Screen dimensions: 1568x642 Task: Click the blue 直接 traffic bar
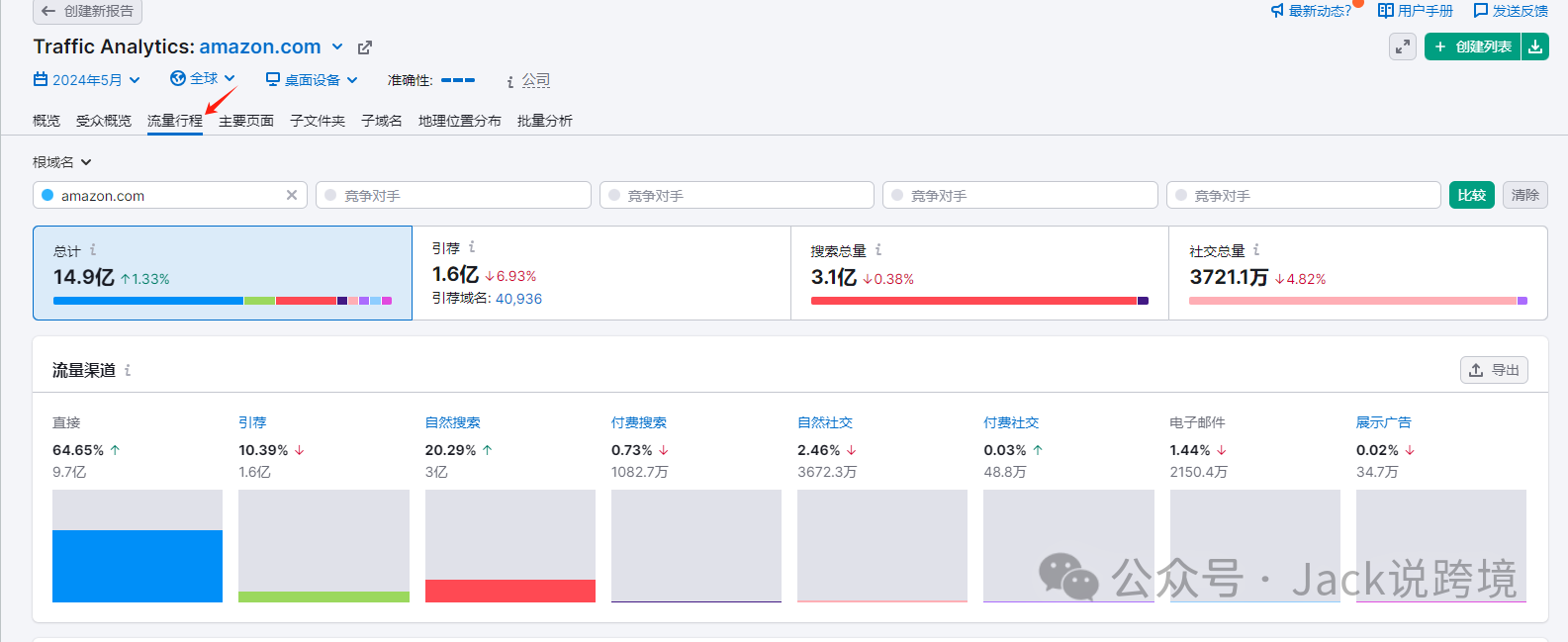(138, 566)
